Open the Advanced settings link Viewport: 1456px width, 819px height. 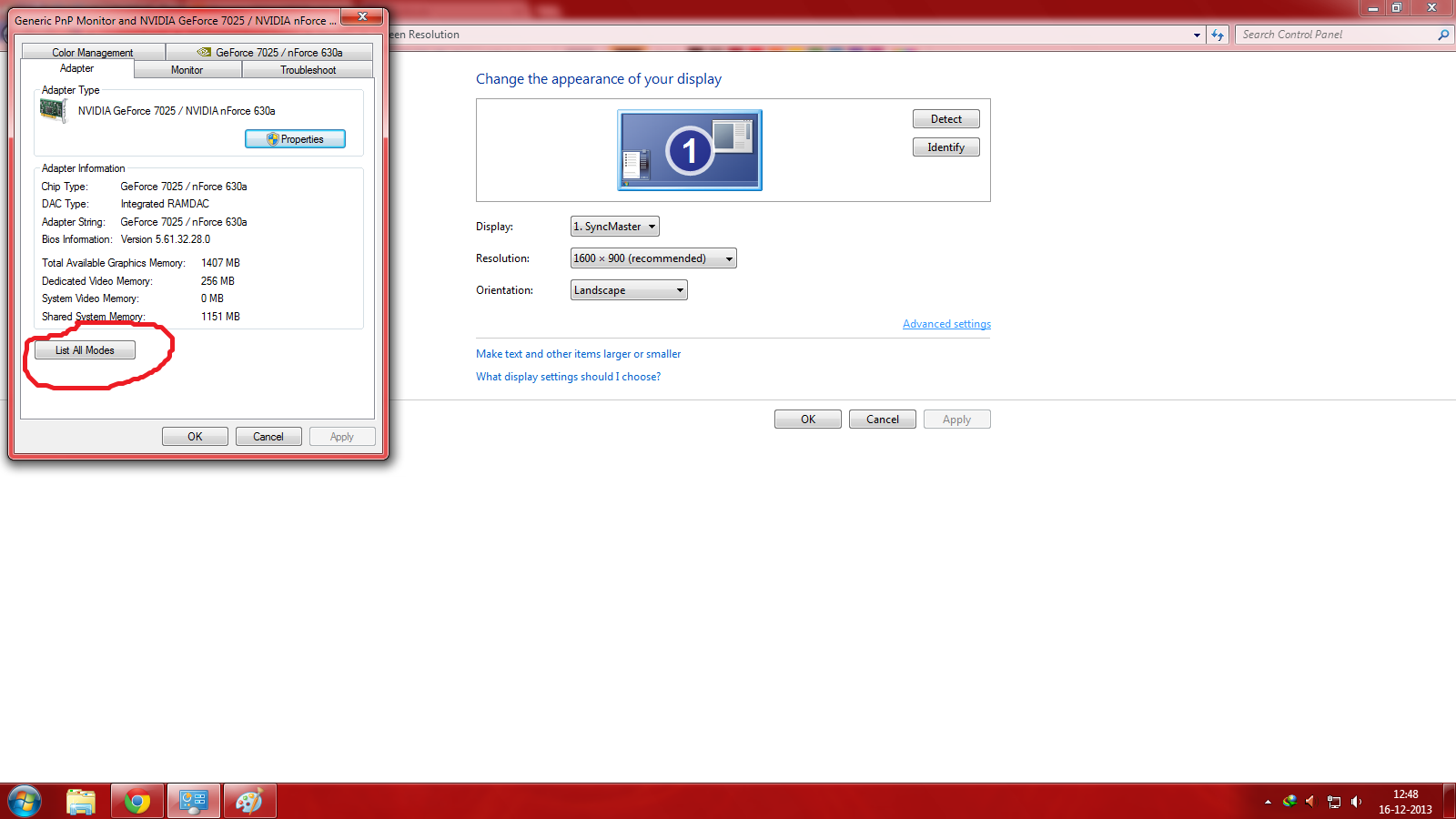946,324
